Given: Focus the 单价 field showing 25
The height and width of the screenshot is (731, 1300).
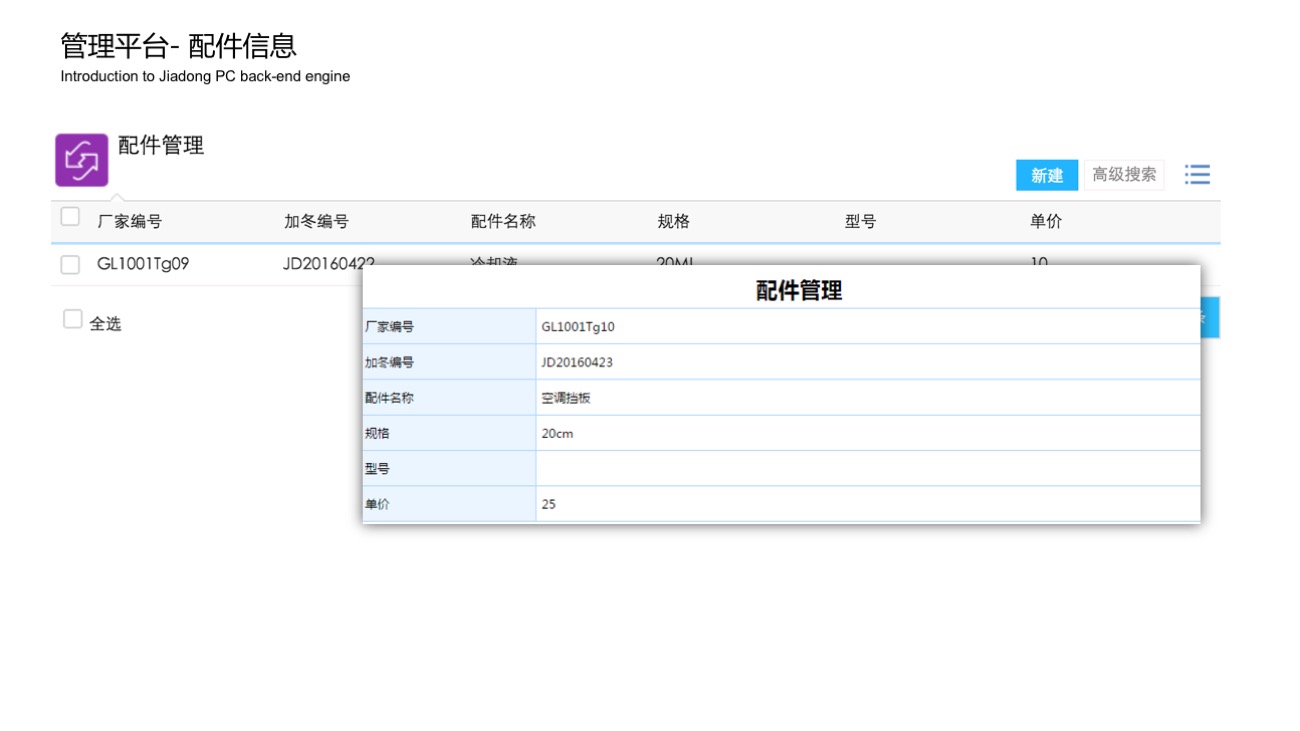Looking at the screenshot, I should [x=867, y=504].
